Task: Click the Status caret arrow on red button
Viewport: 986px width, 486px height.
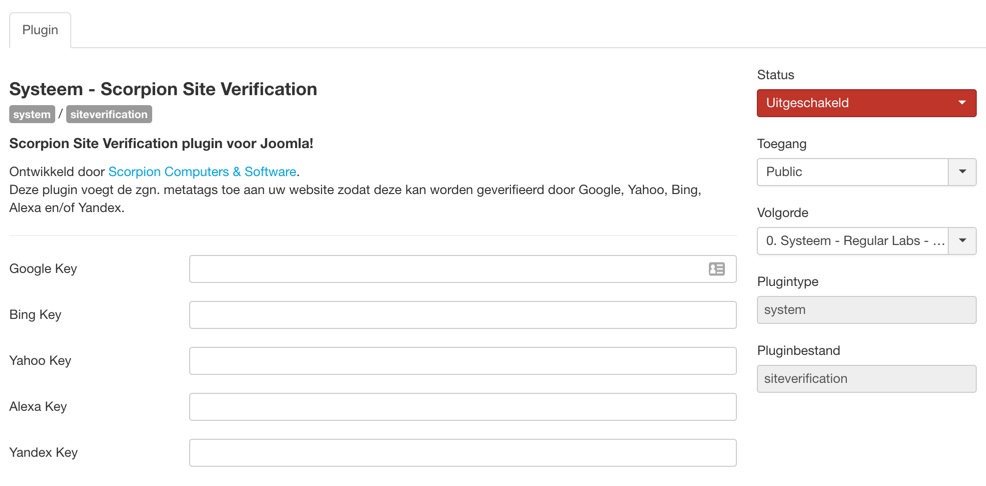Action: click(962, 103)
